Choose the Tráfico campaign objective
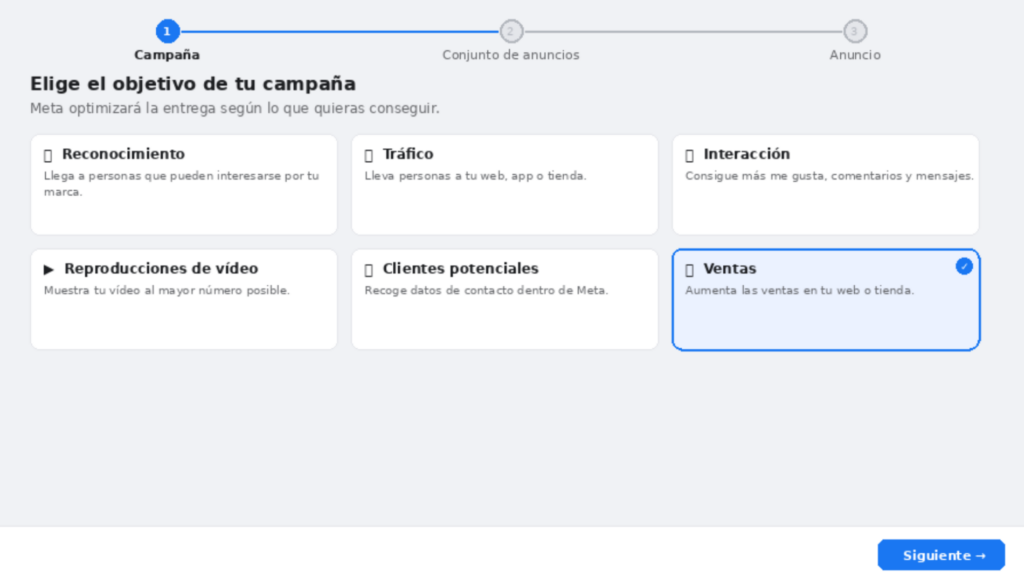The height and width of the screenshot is (578, 1024). [505, 185]
